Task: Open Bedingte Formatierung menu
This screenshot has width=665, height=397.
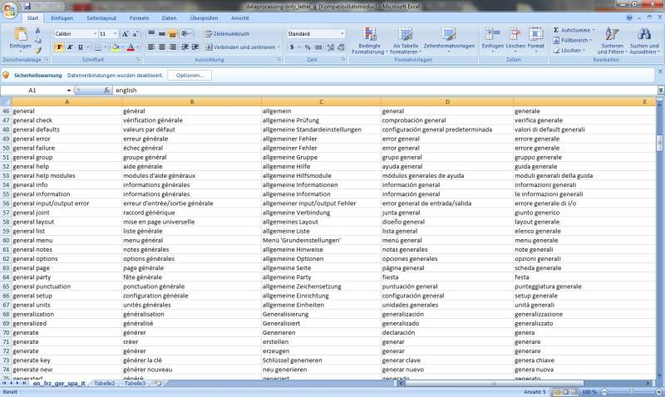Action: coord(369,41)
